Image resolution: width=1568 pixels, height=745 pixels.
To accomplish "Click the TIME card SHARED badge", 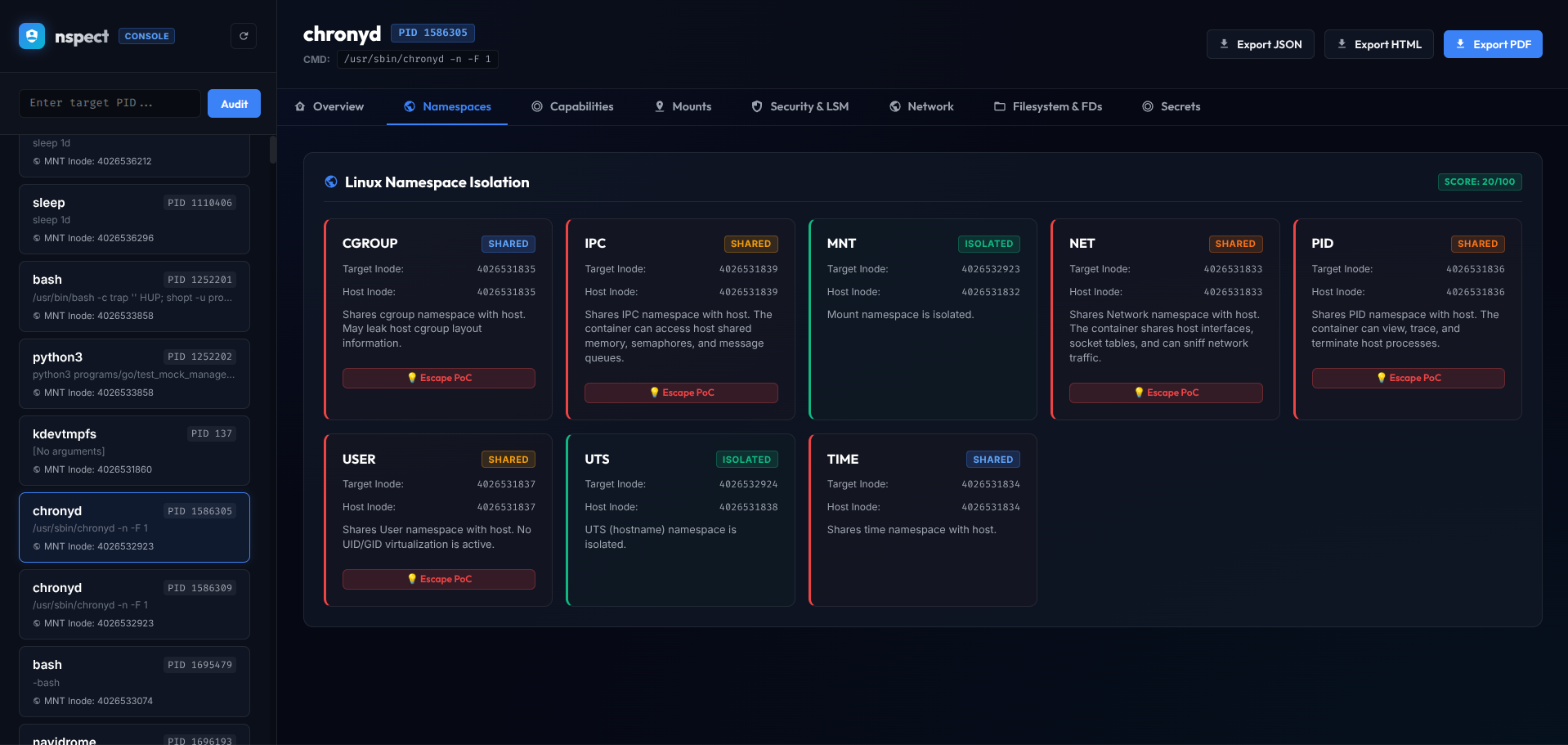I will [x=993, y=460].
